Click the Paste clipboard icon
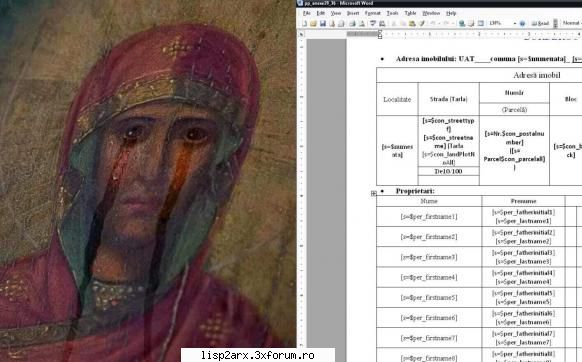Image resolution: width=582 pixels, height=362 pixels. 412,23
